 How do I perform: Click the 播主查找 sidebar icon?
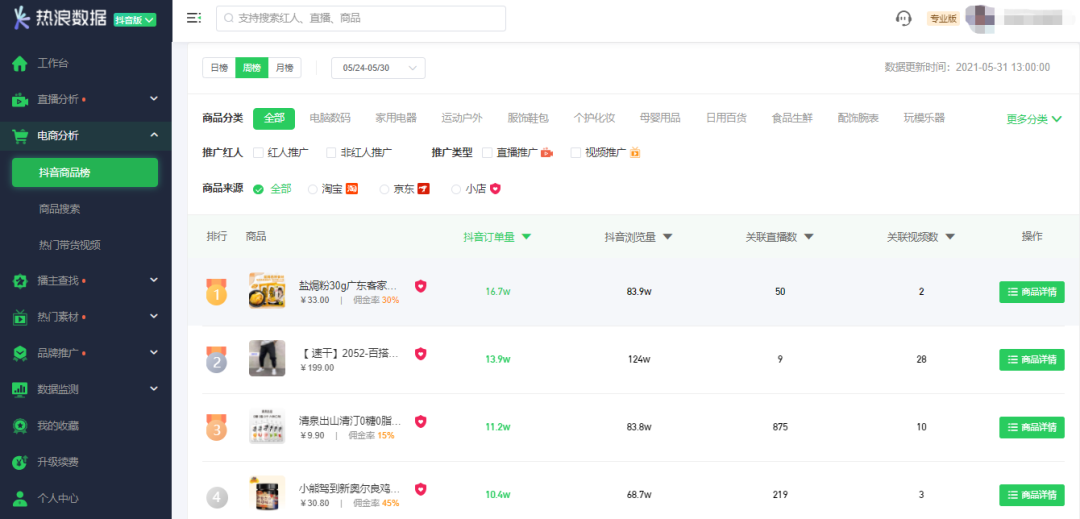click(20, 282)
